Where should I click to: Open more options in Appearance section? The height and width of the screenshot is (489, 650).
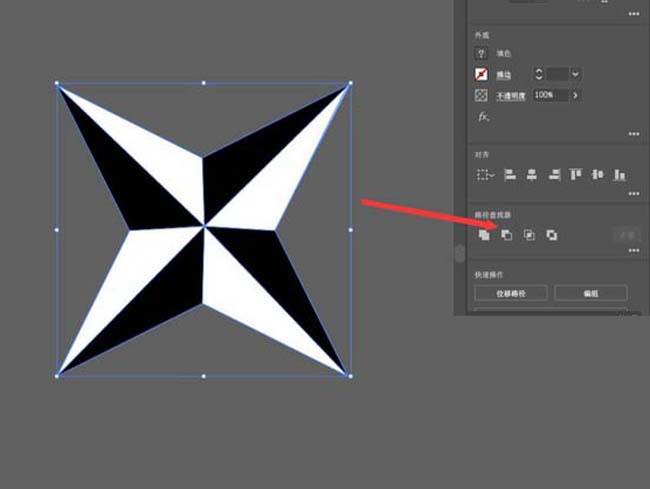[634, 134]
